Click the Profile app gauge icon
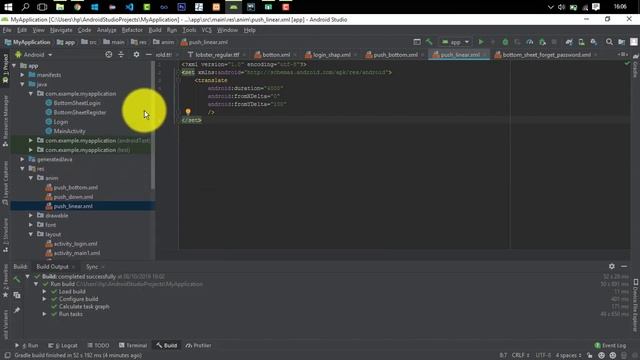This screenshot has height=360, width=640. pyautogui.click(x=530, y=42)
